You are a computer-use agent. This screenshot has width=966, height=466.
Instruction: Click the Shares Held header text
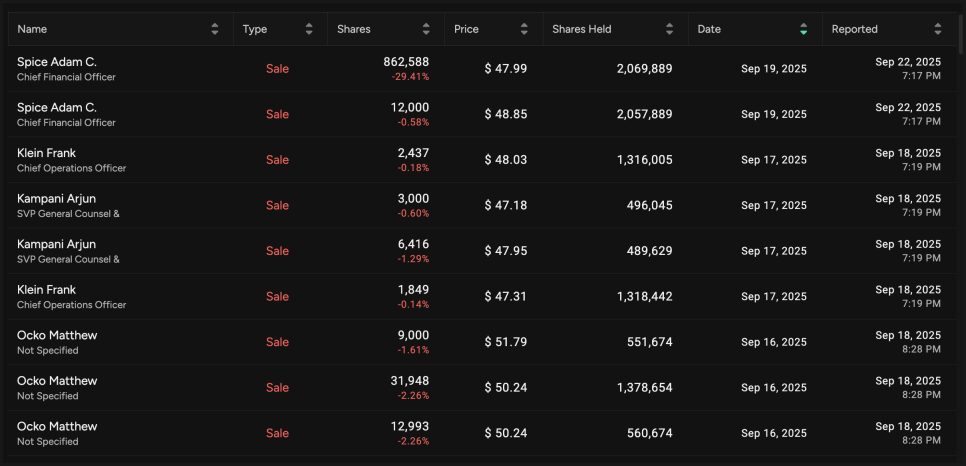tap(583, 29)
